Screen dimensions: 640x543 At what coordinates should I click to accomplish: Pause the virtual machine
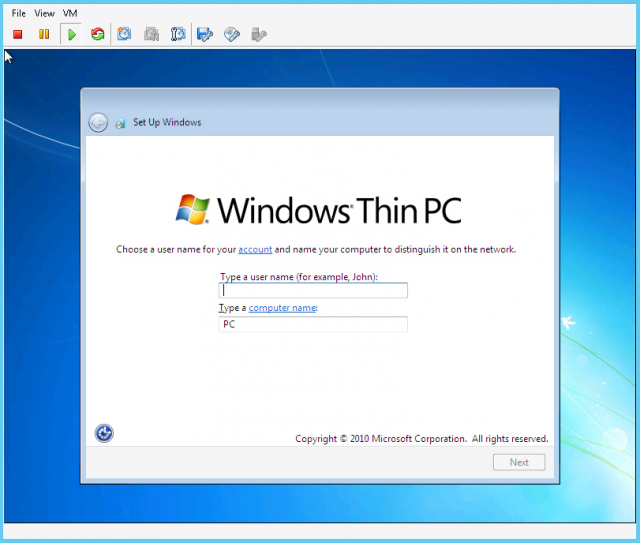[44, 34]
